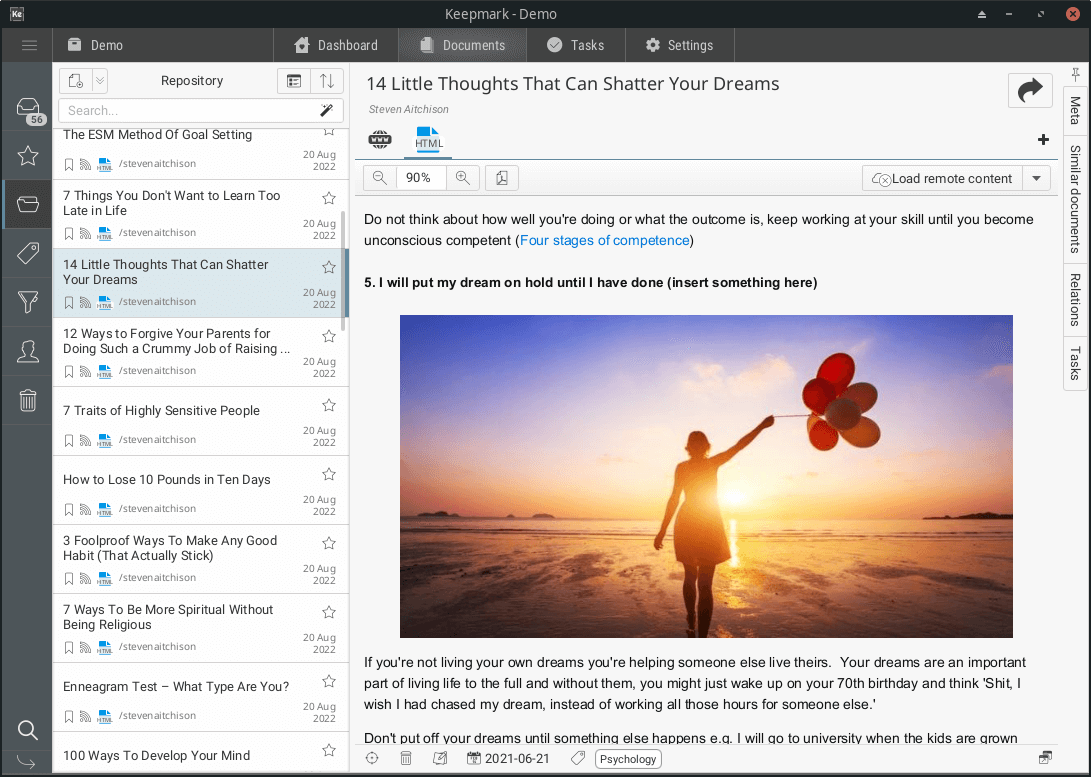Open the new document dropdown arrow
The width and height of the screenshot is (1091, 777).
tap(100, 81)
